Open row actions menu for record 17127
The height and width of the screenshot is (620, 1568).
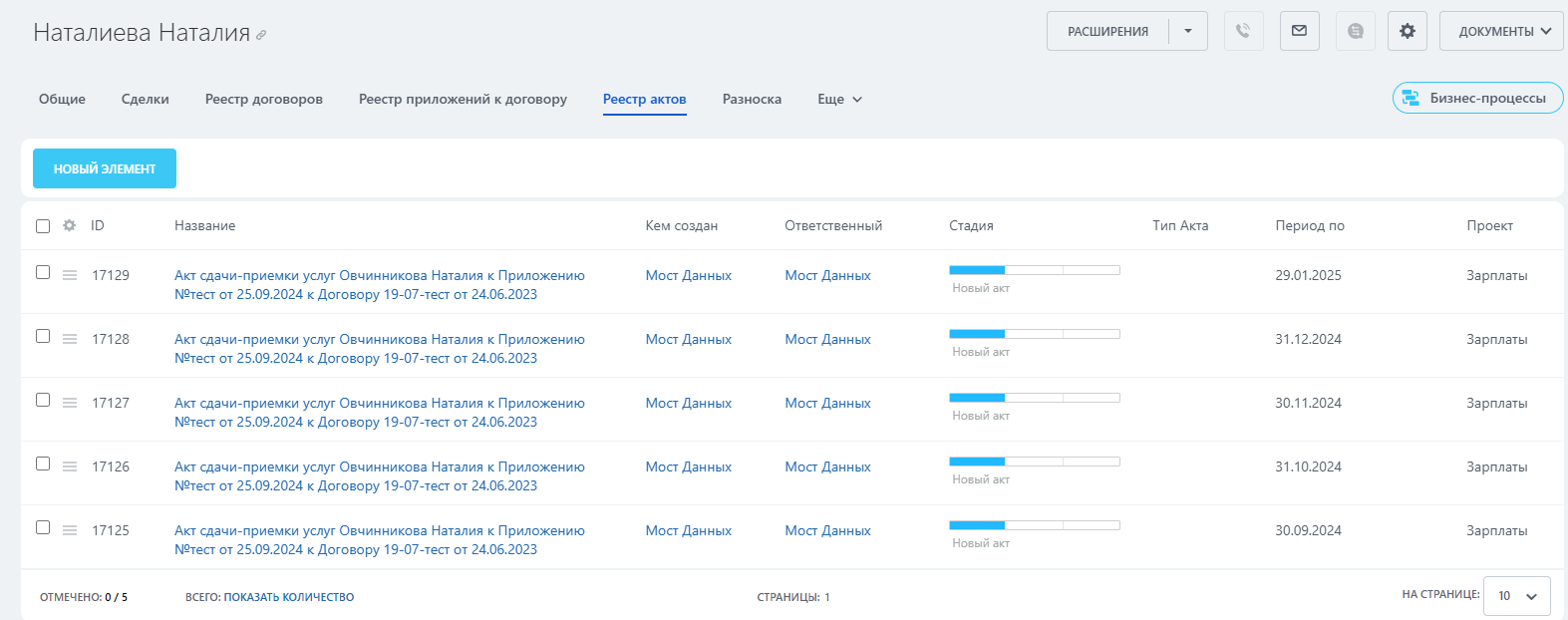point(70,403)
